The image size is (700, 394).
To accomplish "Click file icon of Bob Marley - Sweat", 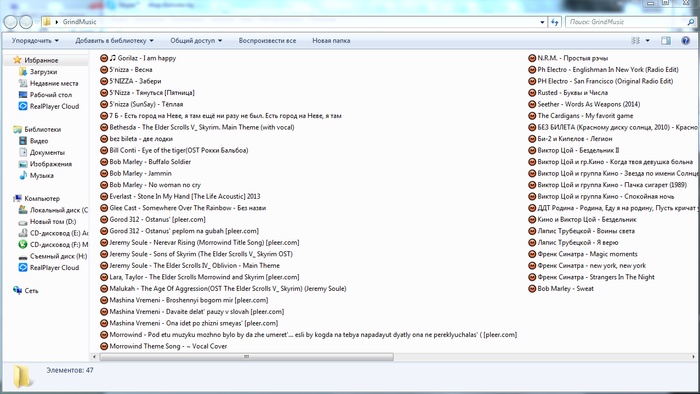I will [532, 289].
